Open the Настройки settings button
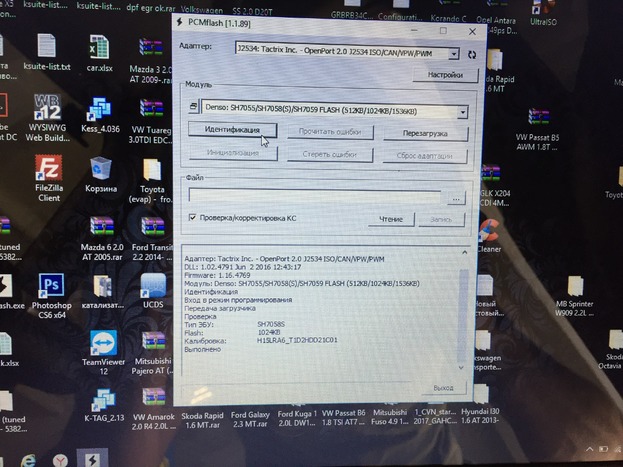623x467 pixels. point(444,75)
